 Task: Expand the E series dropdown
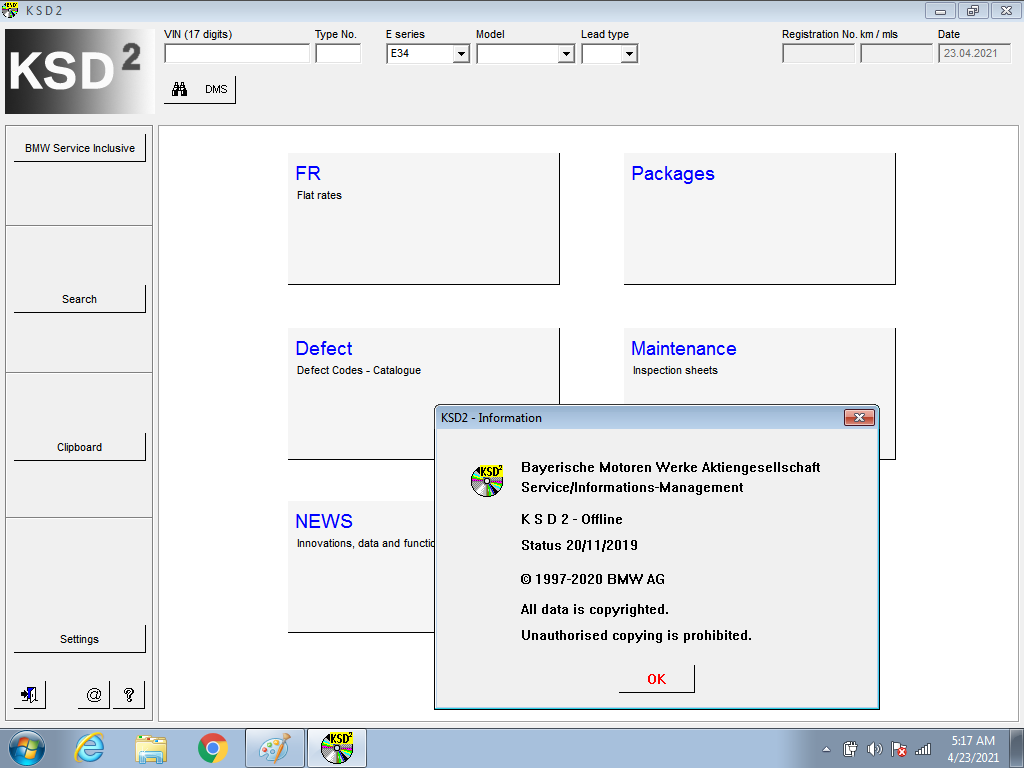461,54
